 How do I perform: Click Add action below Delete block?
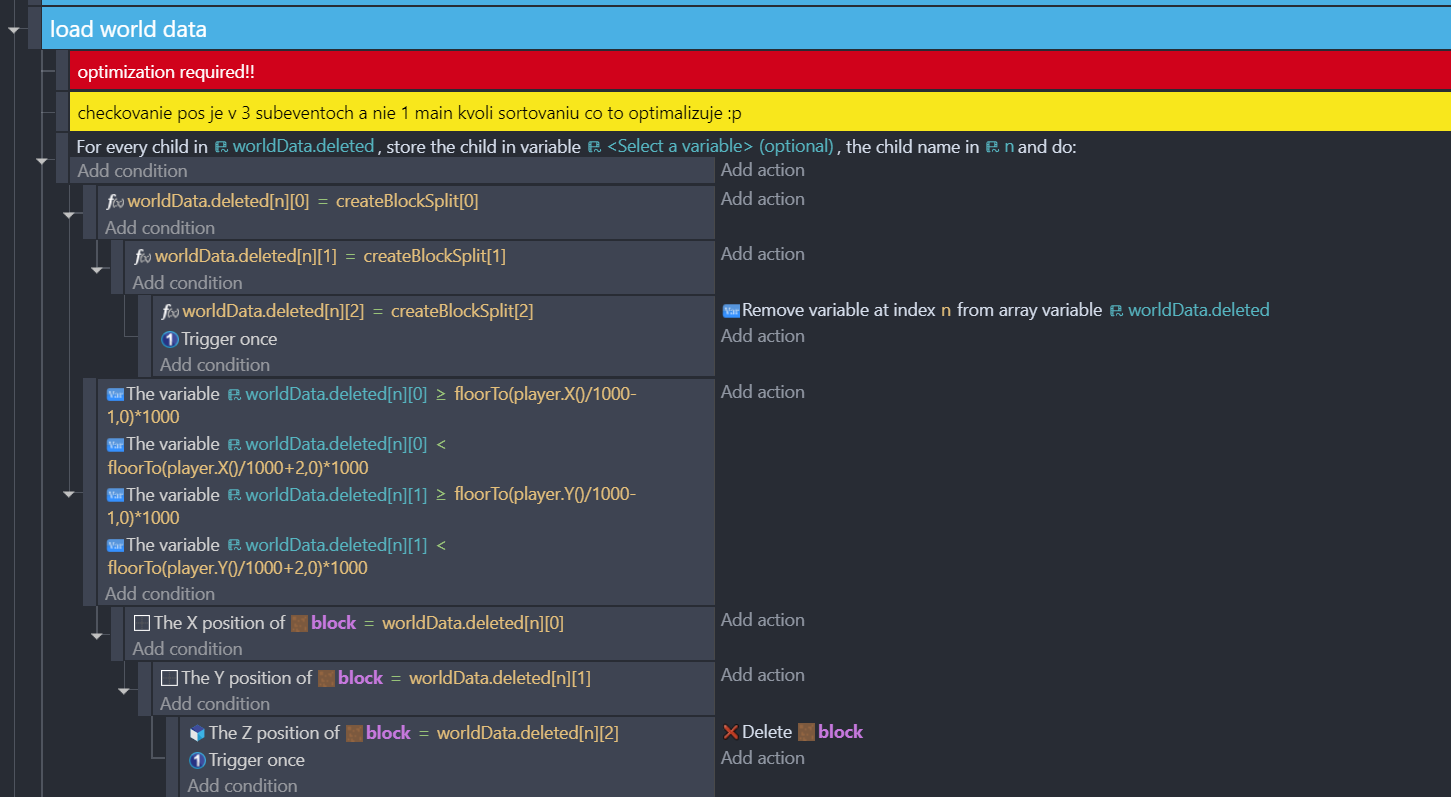(762, 758)
